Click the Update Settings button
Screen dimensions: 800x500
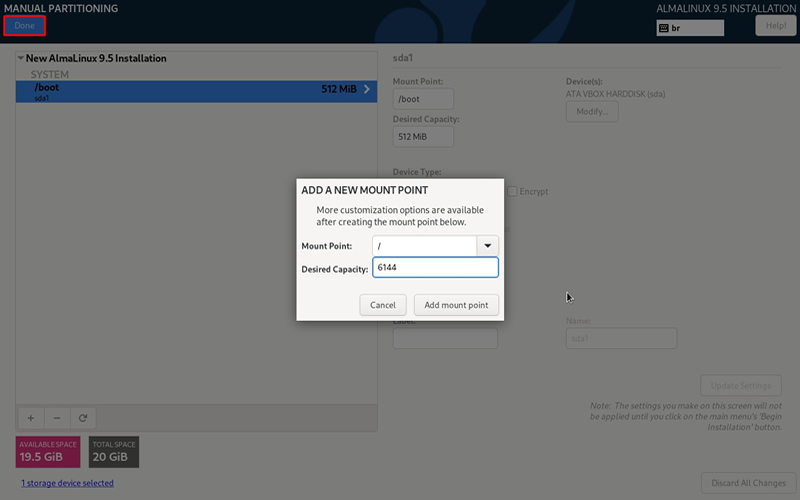(x=741, y=386)
